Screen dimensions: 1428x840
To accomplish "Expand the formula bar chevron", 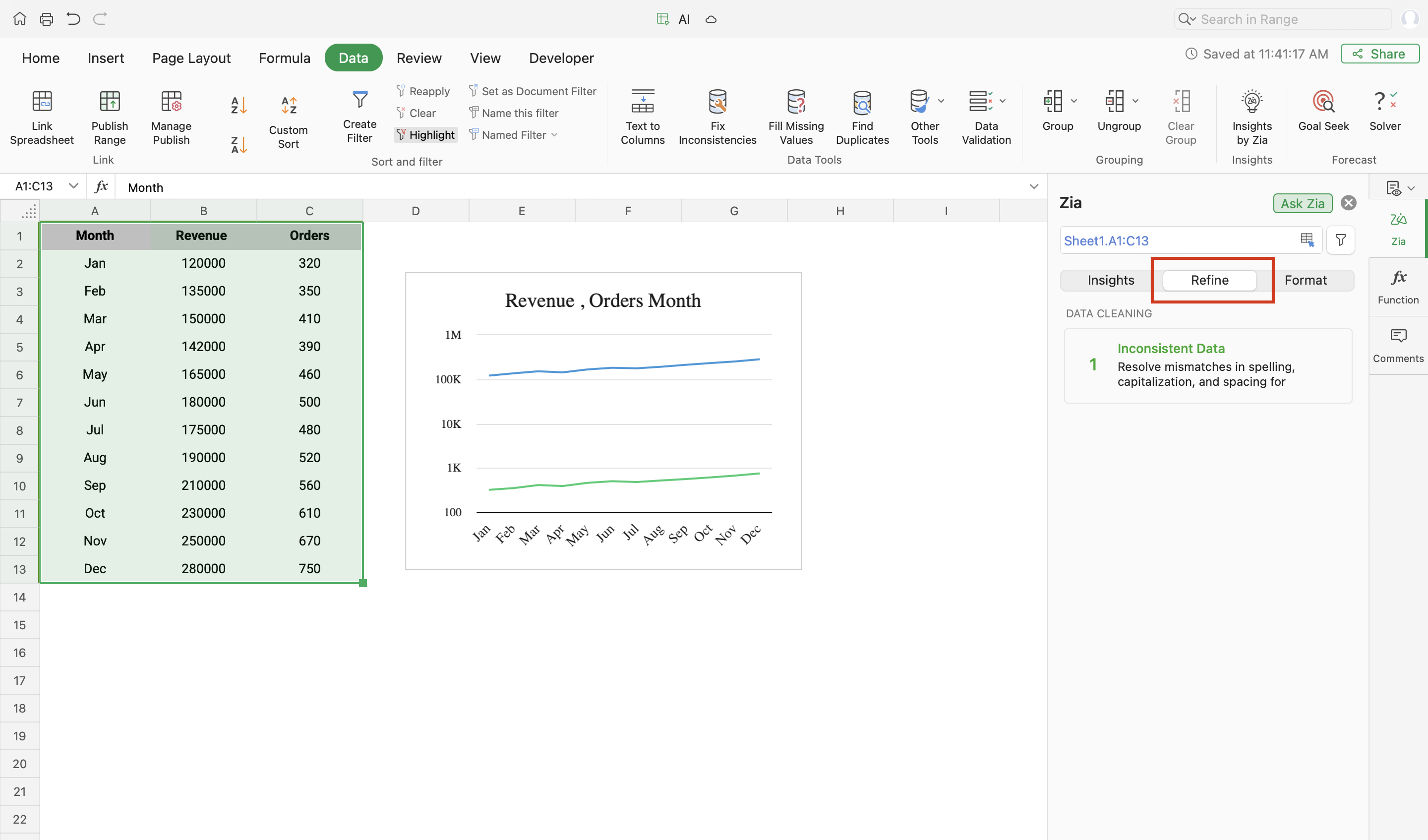I will pos(1034,186).
